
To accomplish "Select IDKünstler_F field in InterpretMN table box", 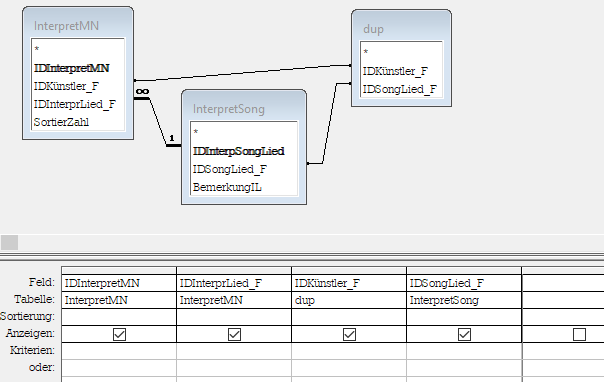I will click(66, 86).
